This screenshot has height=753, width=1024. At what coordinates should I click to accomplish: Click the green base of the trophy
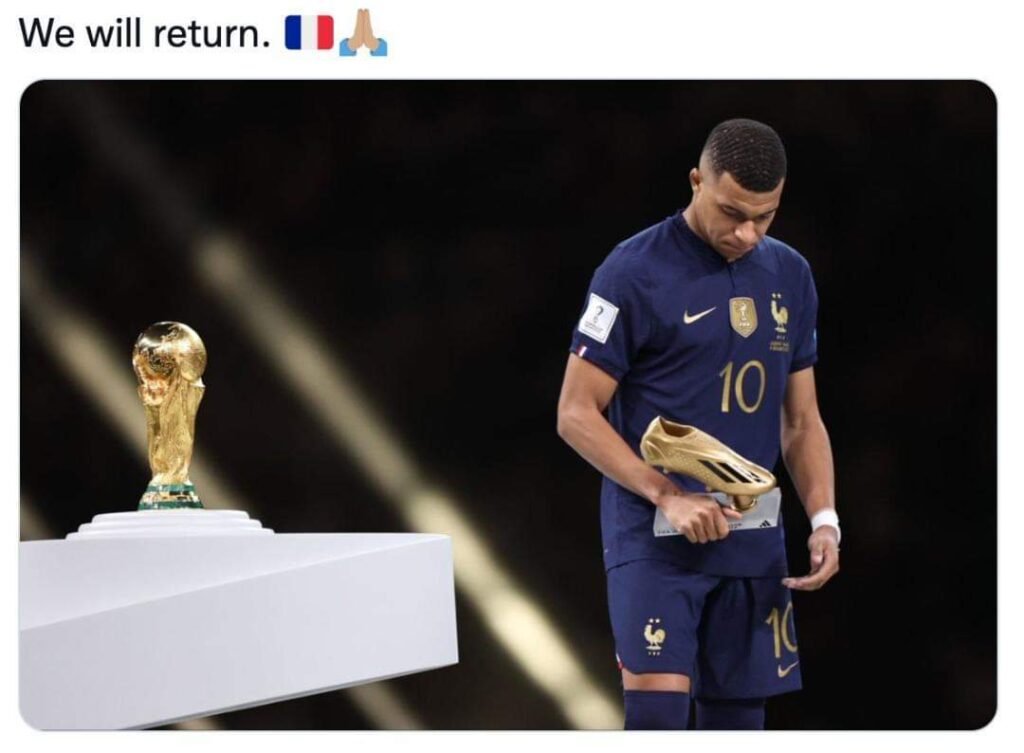point(170,497)
